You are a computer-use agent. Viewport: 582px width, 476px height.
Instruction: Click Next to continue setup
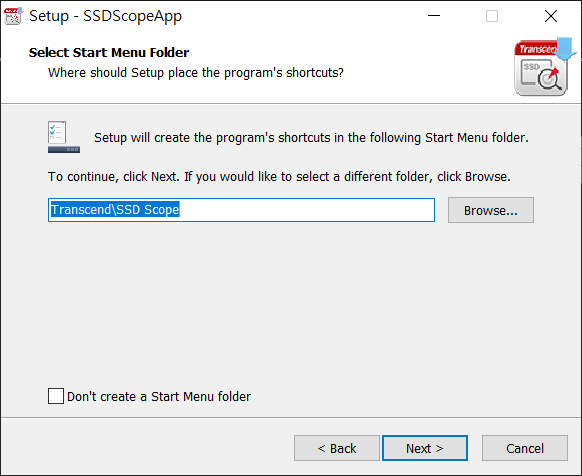pyautogui.click(x=425, y=448)
